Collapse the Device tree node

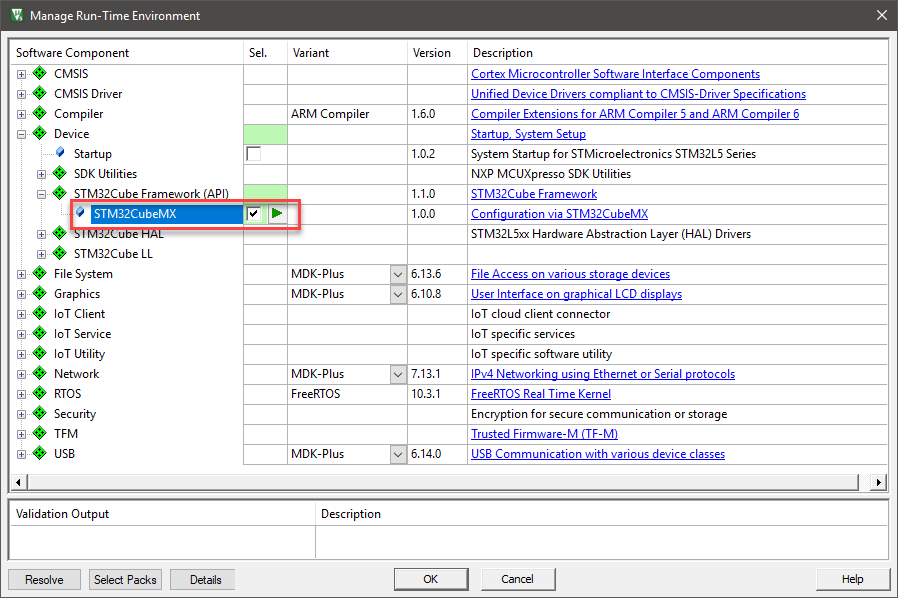[21, 135]
